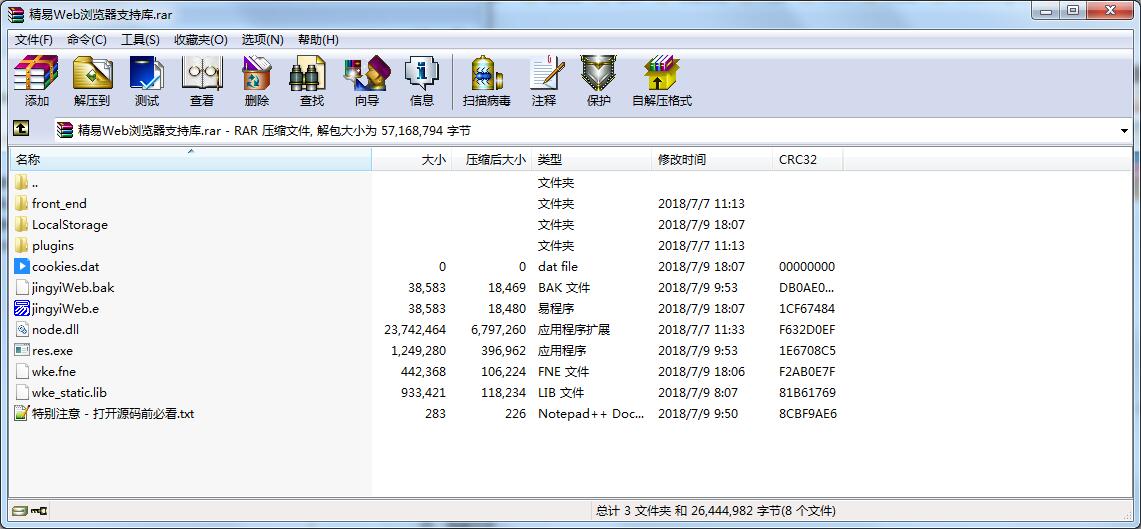This screenshot has height=529, width=1141.
Task: Click the BAK 文件 type cell
Action: 563,287
